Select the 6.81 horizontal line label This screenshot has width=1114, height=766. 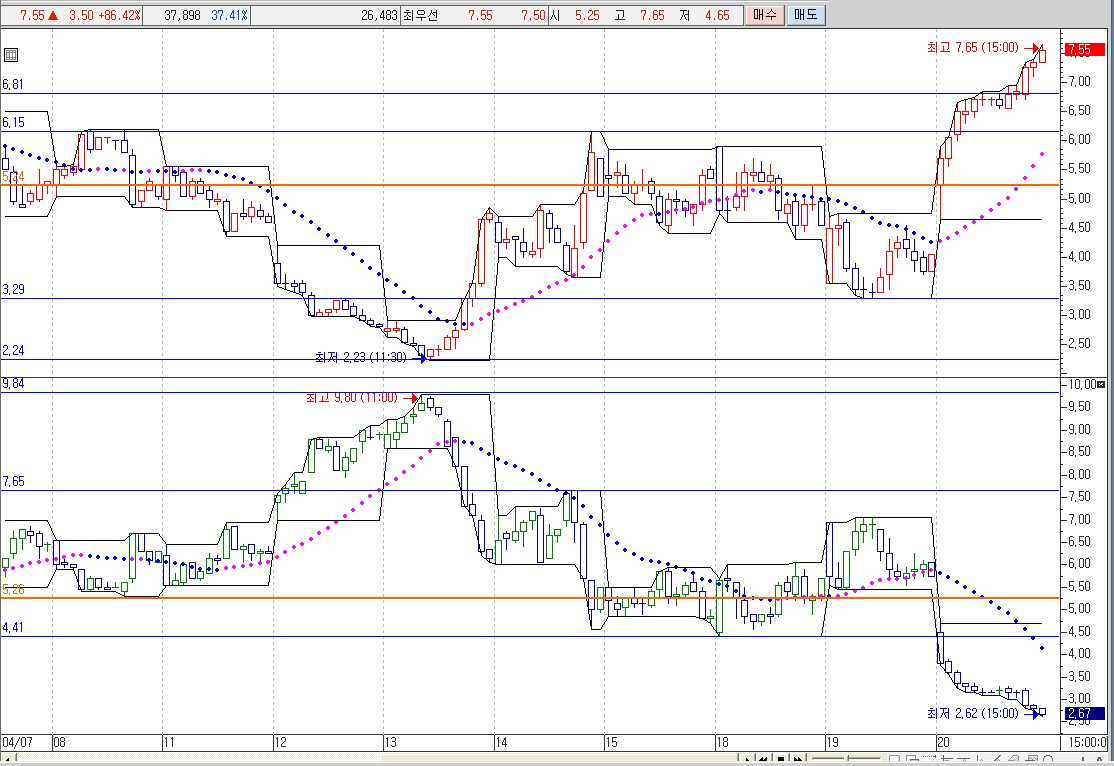(x=13, y=85)
